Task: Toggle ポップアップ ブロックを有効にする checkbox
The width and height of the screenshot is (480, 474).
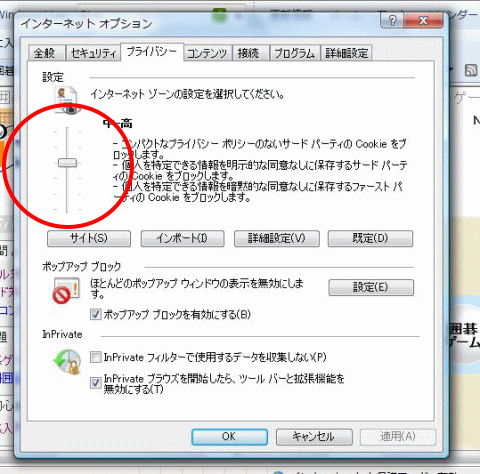Action: tap(96, 314)
